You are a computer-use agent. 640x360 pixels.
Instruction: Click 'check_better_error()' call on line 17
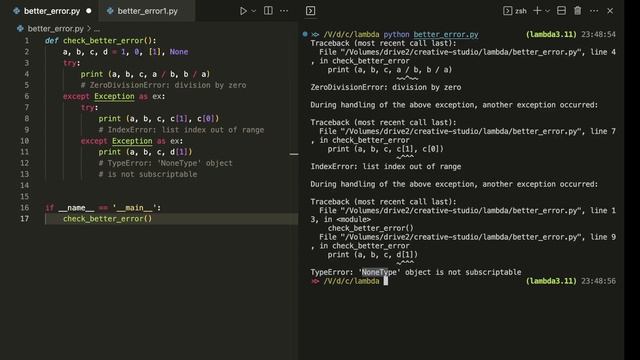[107, 219]
